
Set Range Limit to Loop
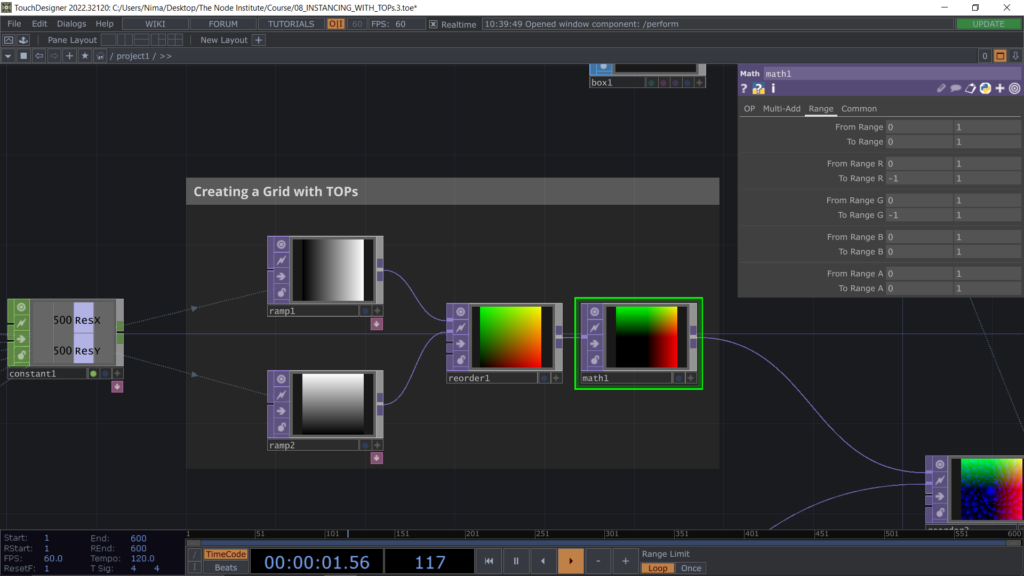[x=658, y=568]
